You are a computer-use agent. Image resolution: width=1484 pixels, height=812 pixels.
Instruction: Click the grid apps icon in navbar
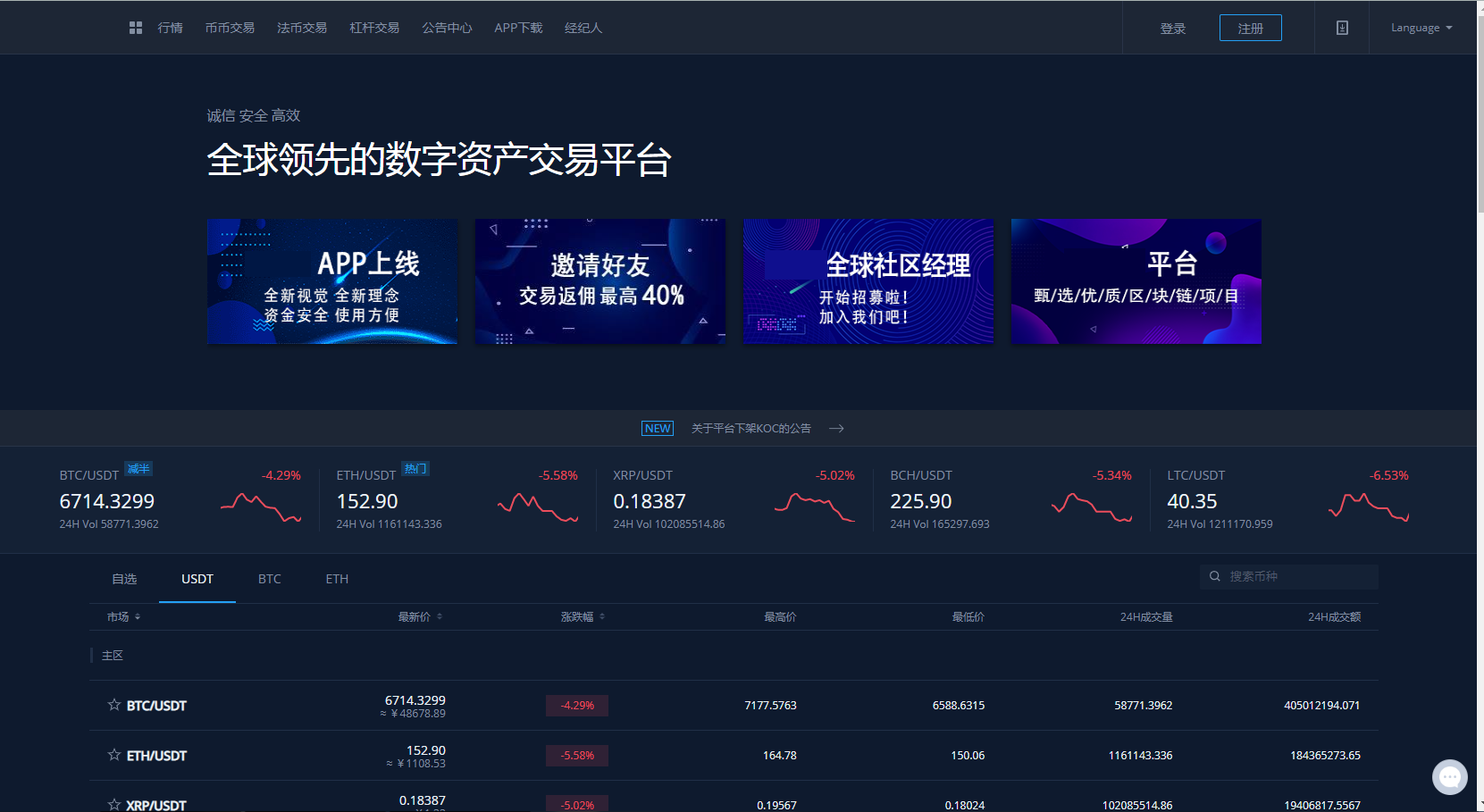136,28
